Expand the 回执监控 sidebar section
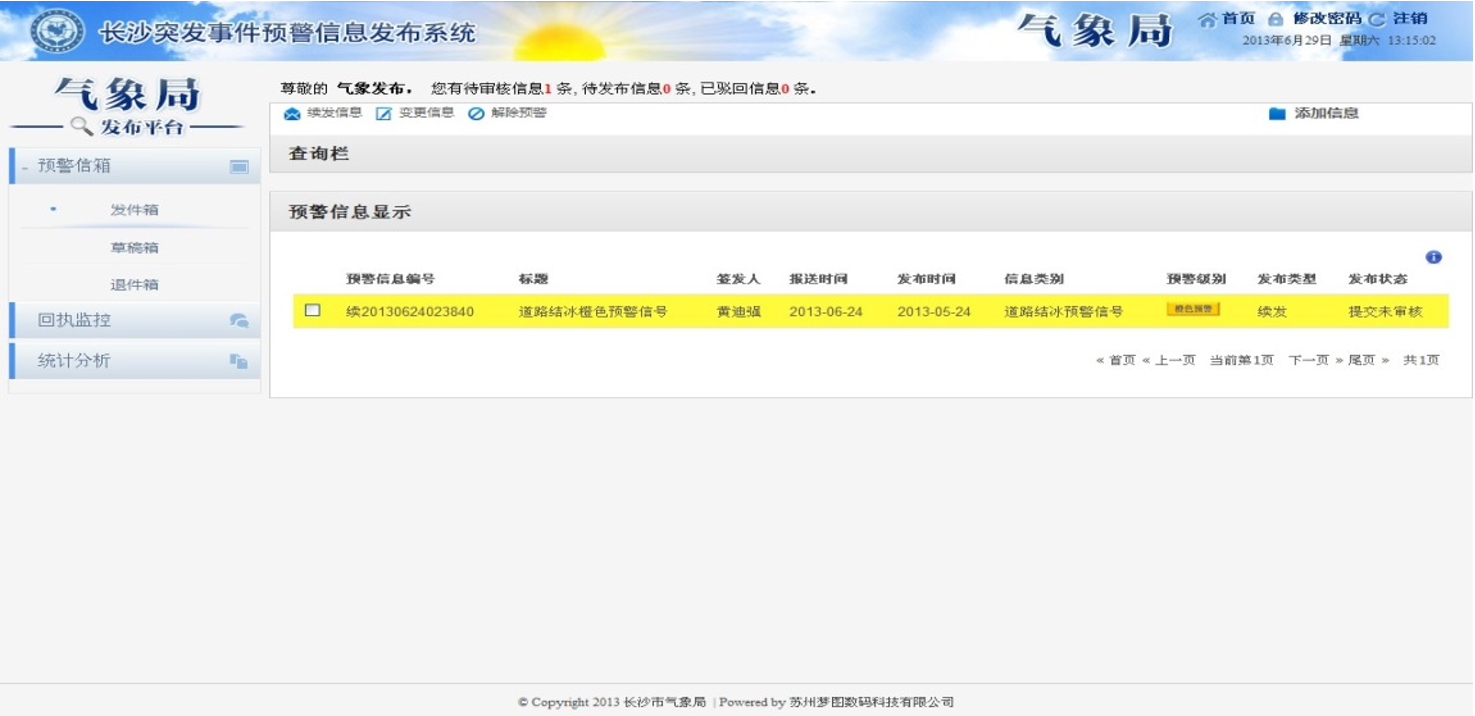 (x=75, y=321)
